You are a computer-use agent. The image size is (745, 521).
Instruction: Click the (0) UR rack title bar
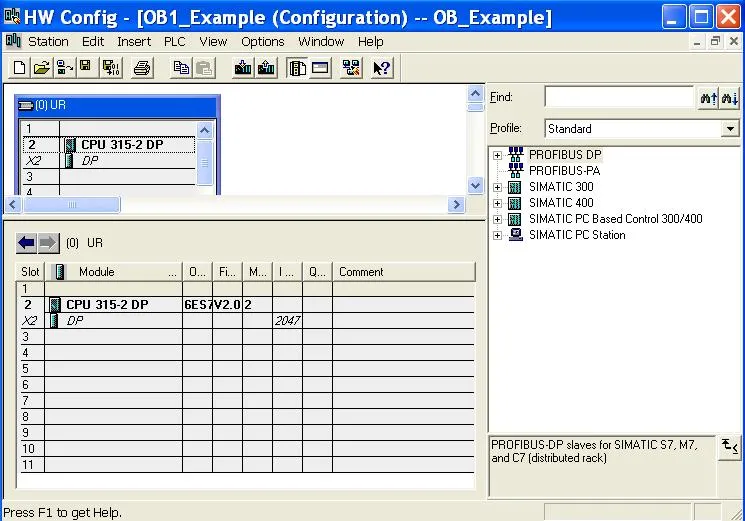pos(117,105)
